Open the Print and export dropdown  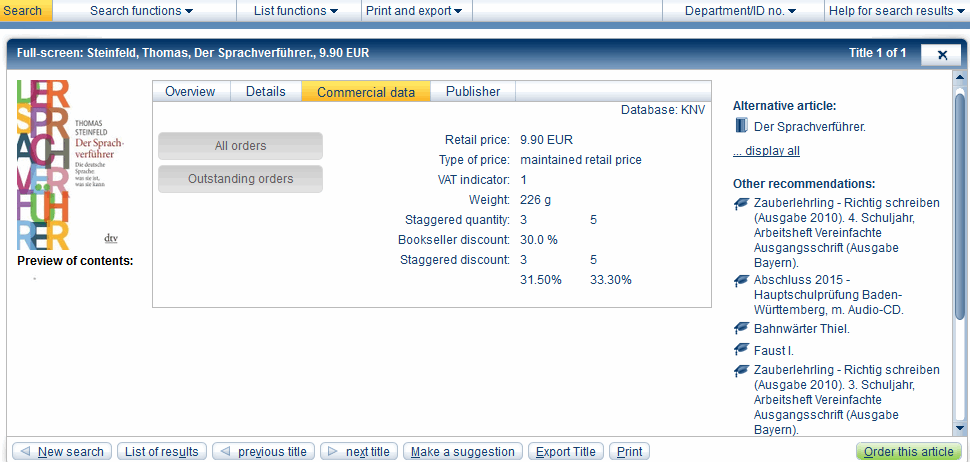pos(413,11)
